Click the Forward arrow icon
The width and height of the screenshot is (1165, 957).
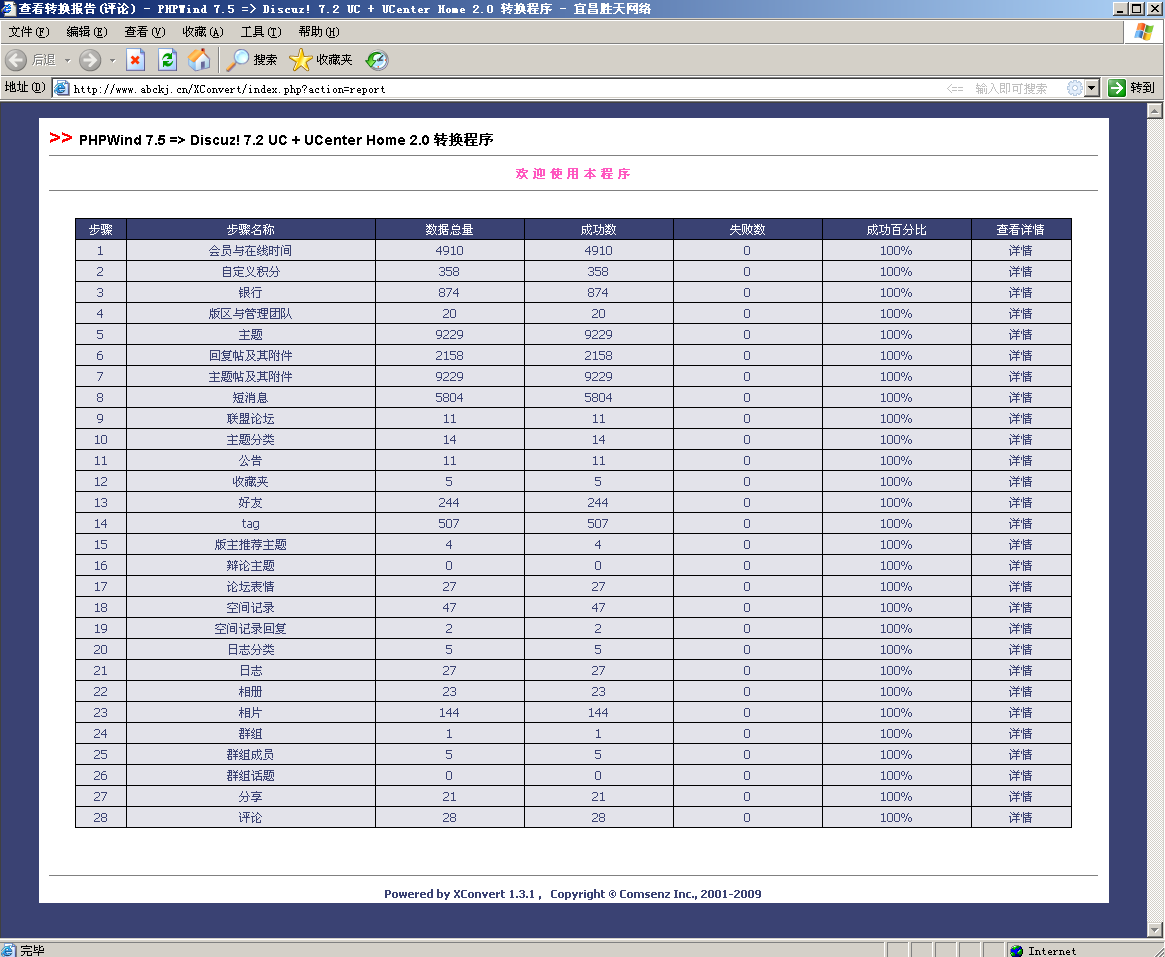[90, 60]
